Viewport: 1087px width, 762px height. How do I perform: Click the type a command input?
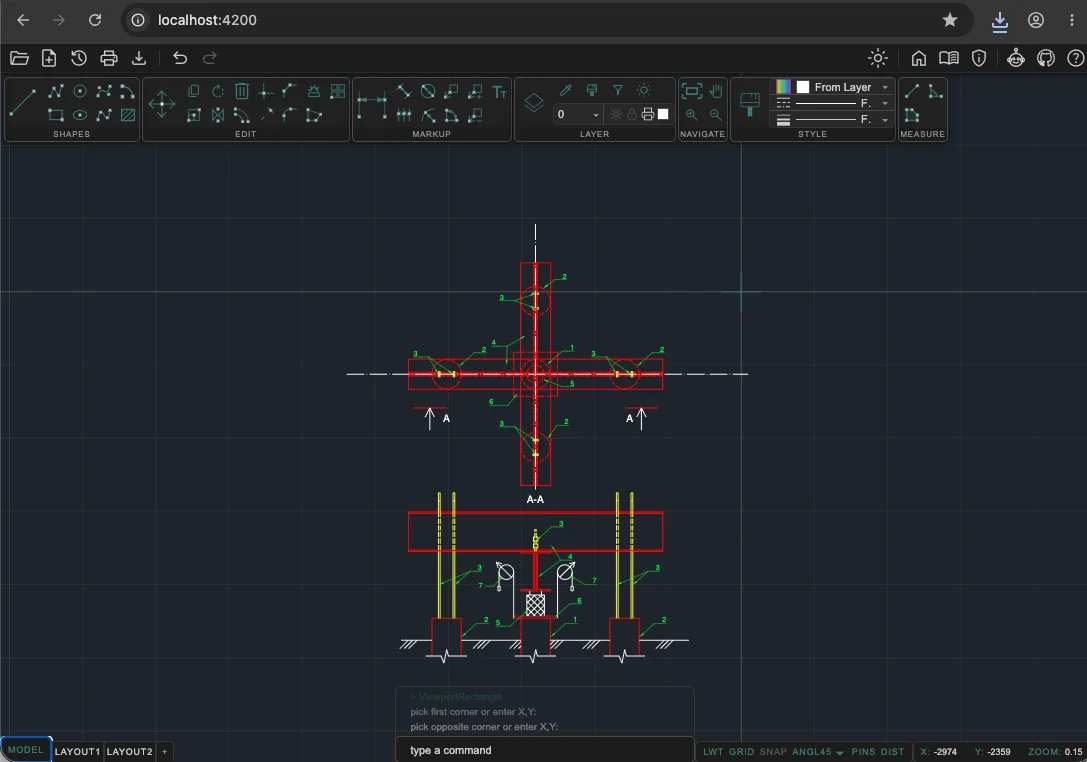click(545, 750)
